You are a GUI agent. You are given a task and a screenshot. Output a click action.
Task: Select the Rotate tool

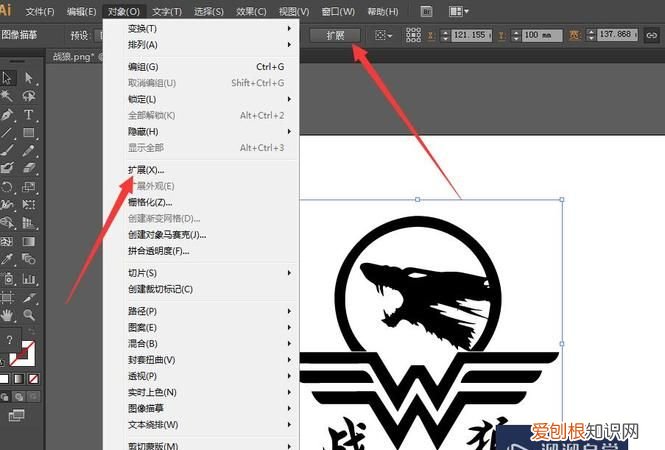click(7, 187)
